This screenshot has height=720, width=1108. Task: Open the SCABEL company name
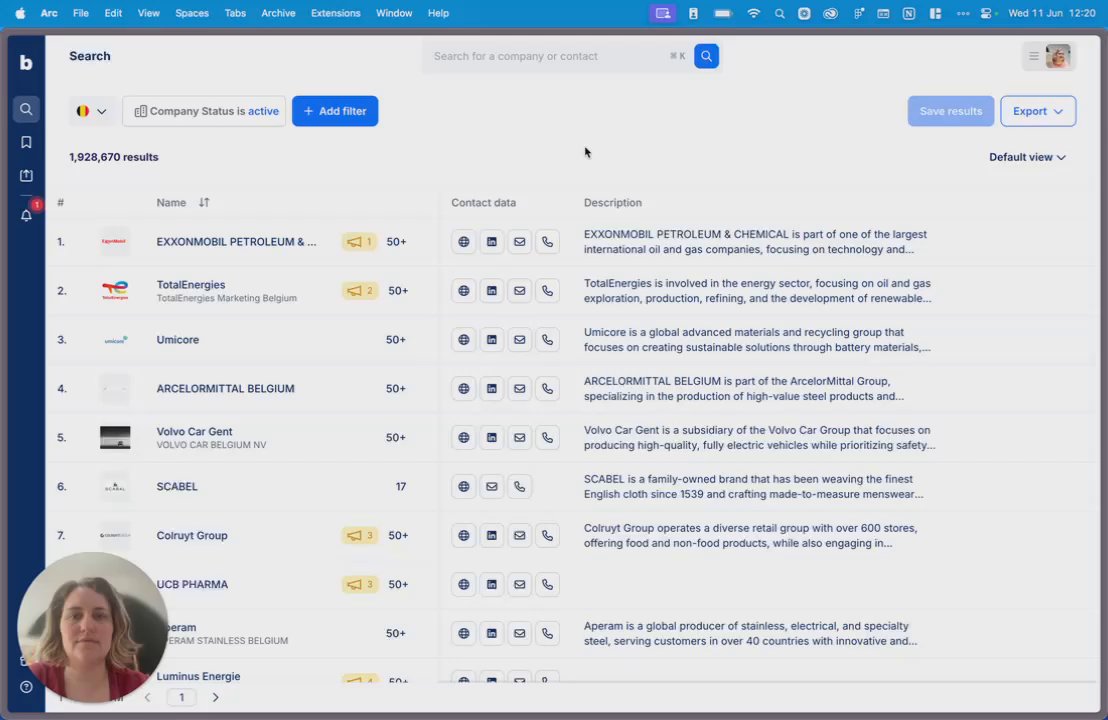(x=177, y=487)
